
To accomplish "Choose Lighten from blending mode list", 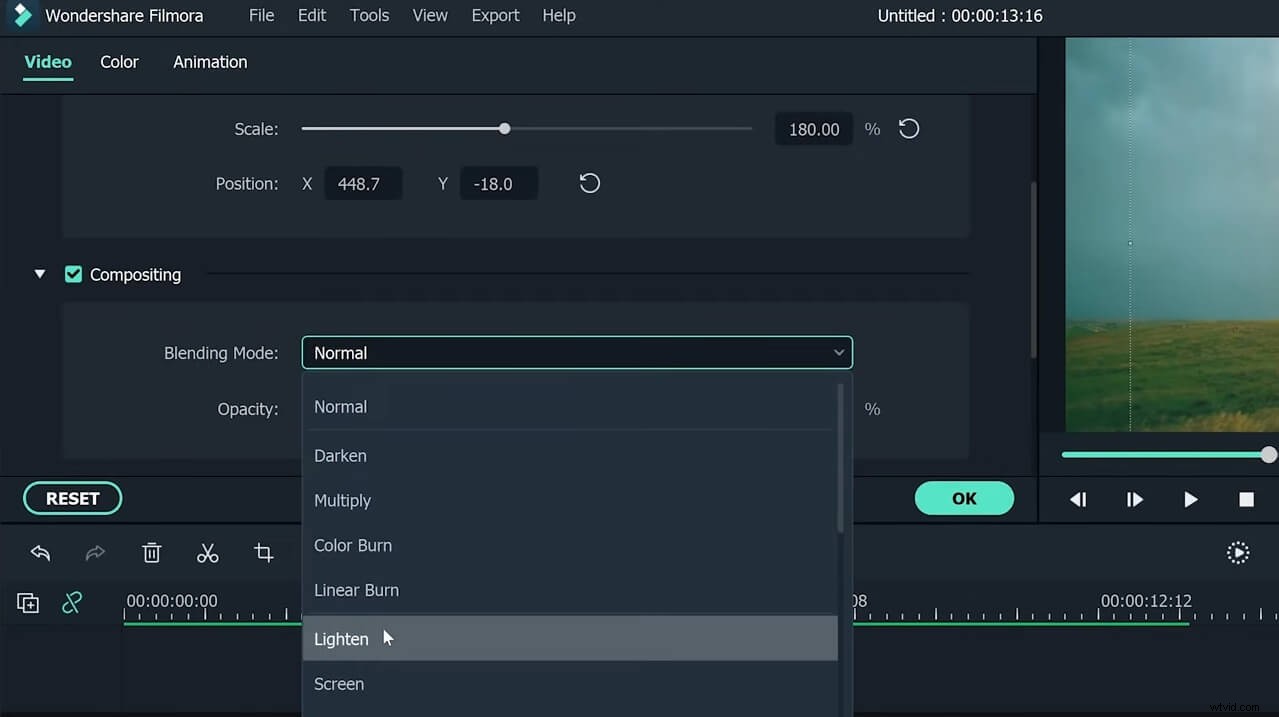I will click(x=342, y=639).
